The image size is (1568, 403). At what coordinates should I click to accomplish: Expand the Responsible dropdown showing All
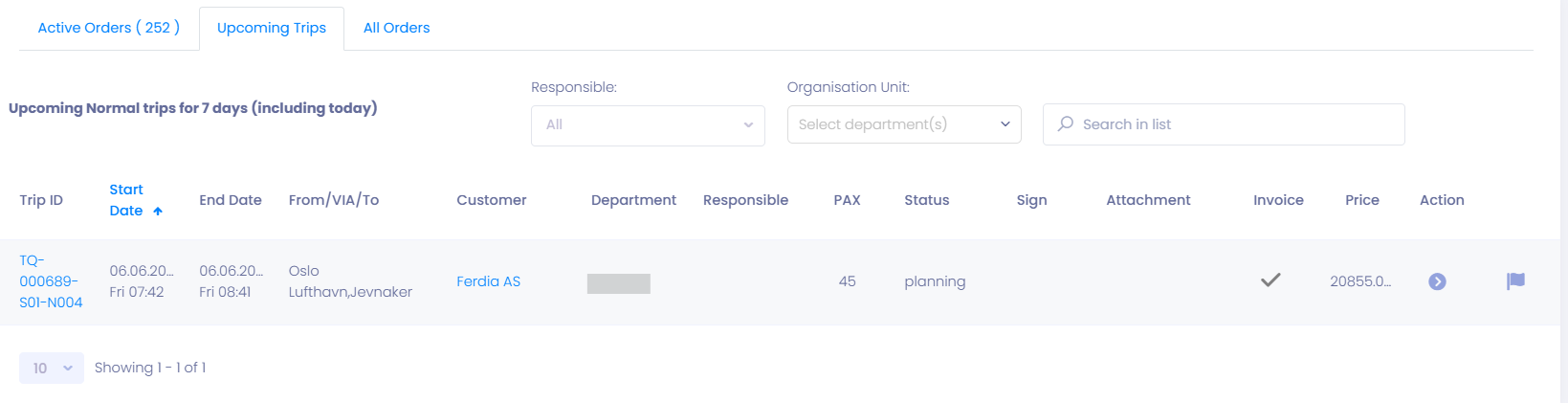tap(648, 125)
